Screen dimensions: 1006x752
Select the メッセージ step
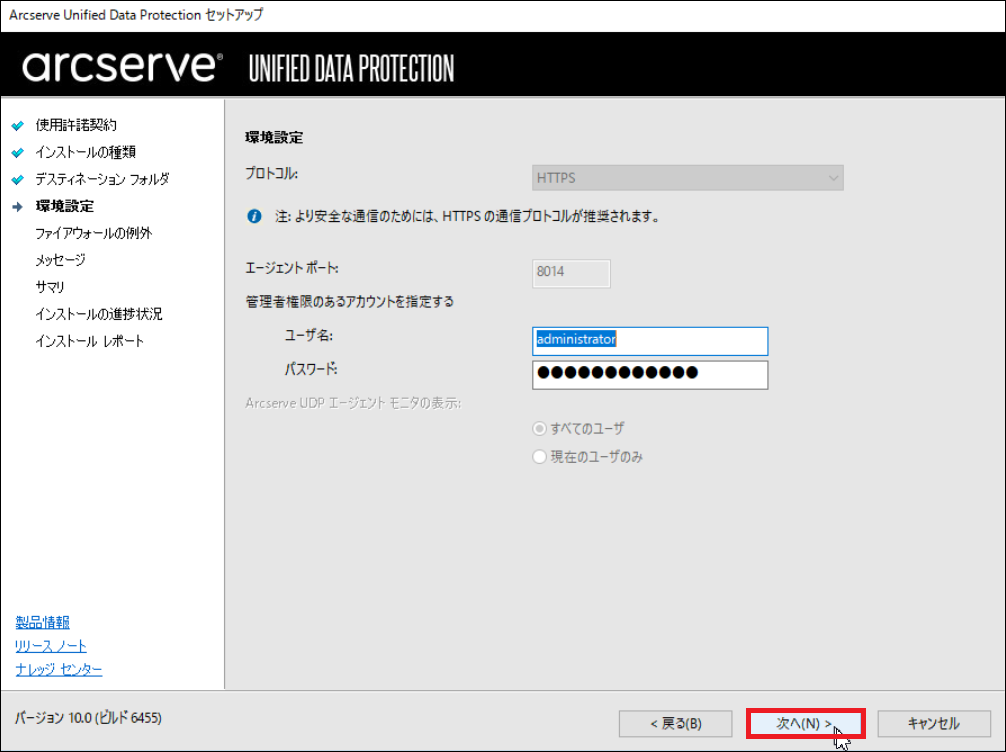60,260
